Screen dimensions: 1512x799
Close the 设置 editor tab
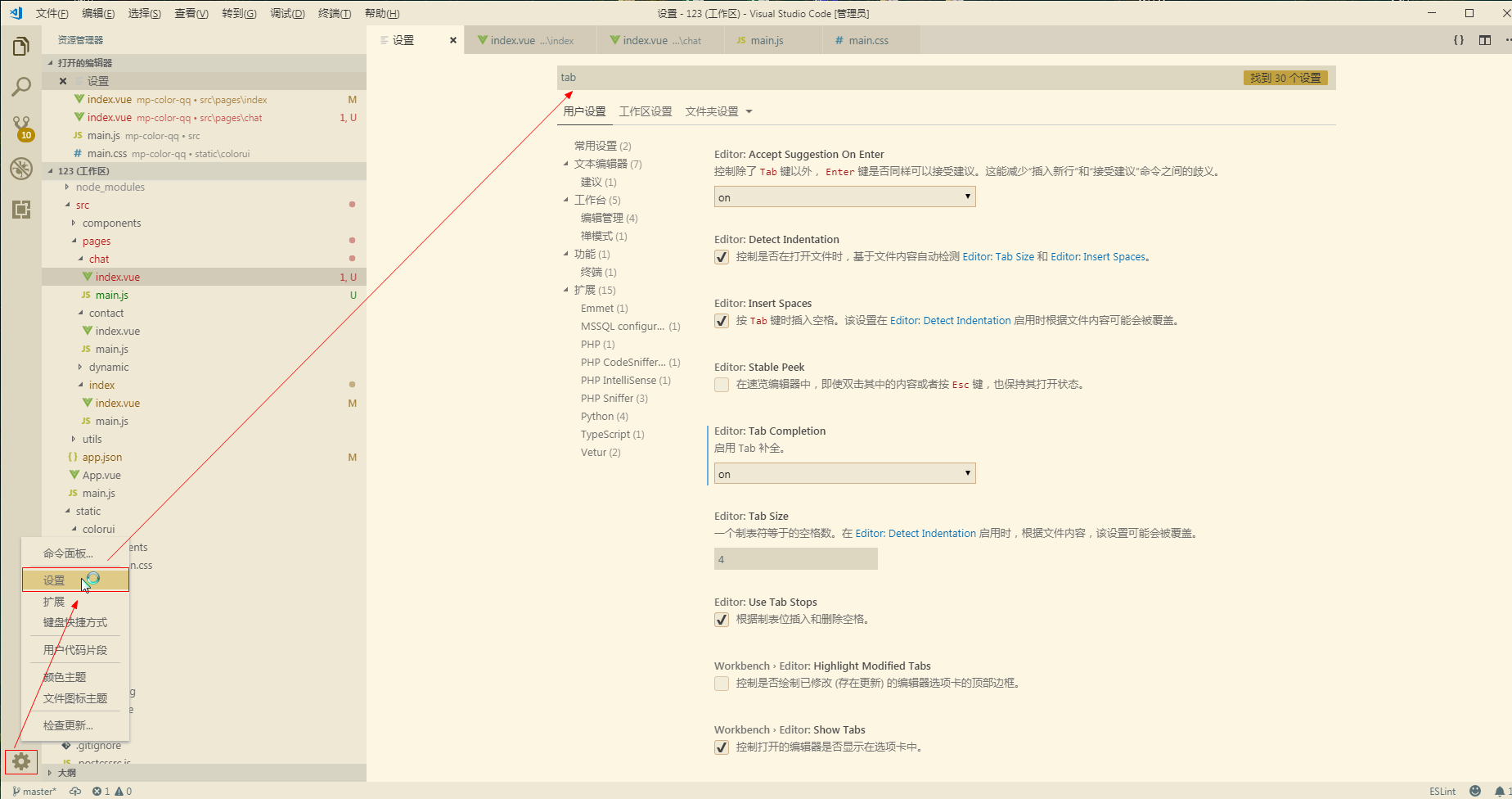point(453,40)
